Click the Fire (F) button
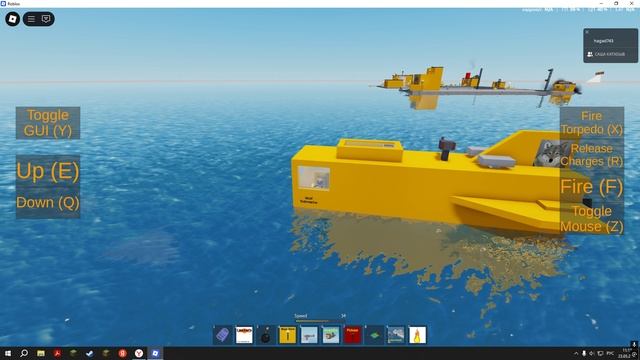Image resolution: width=640 pixels, height=360 pixels. pyautogui.click(x=591, y=187)
